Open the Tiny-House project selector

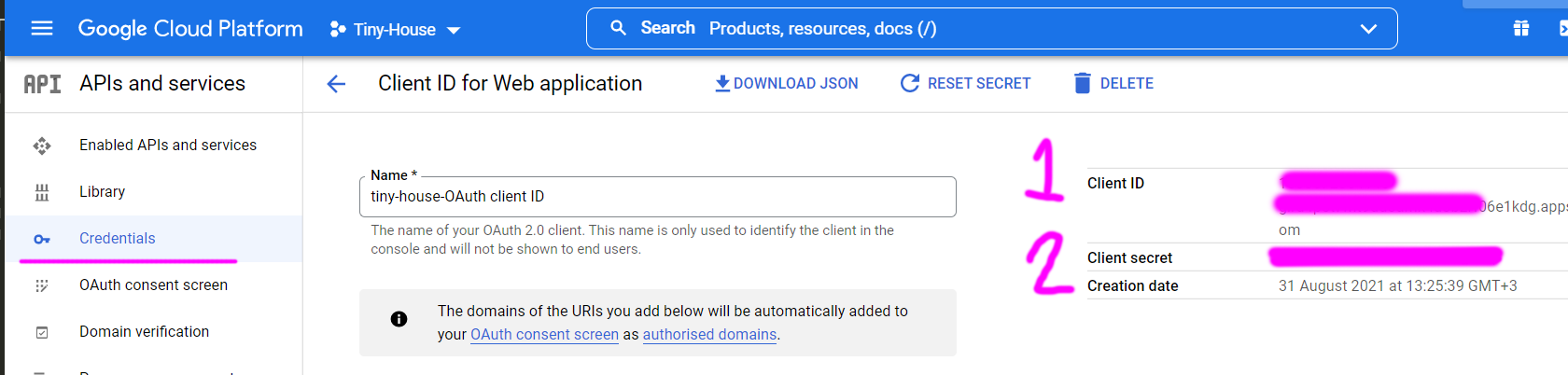[395, 30]
